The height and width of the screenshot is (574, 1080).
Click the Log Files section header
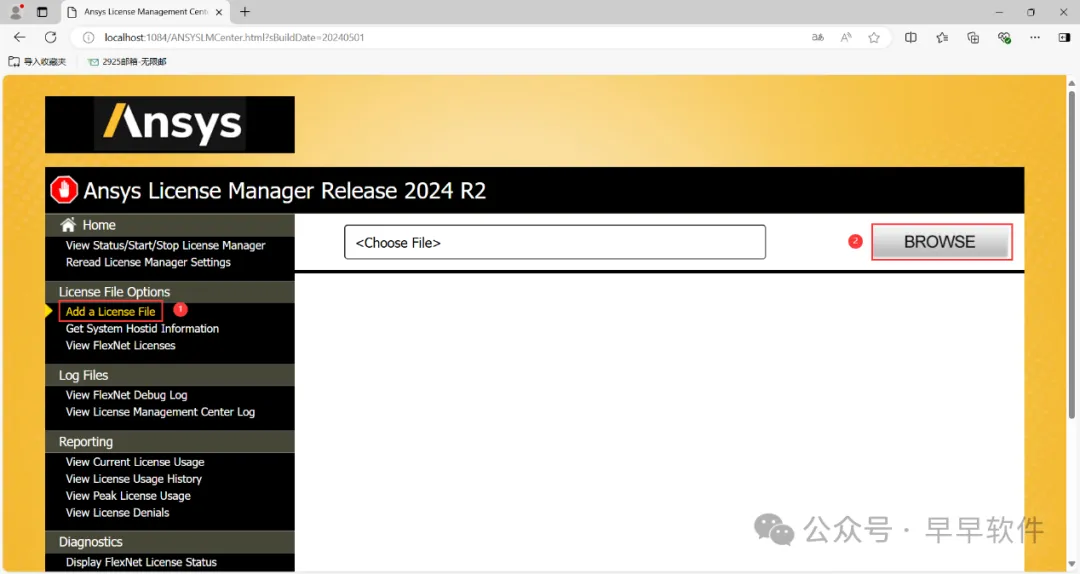click(83, 375)
